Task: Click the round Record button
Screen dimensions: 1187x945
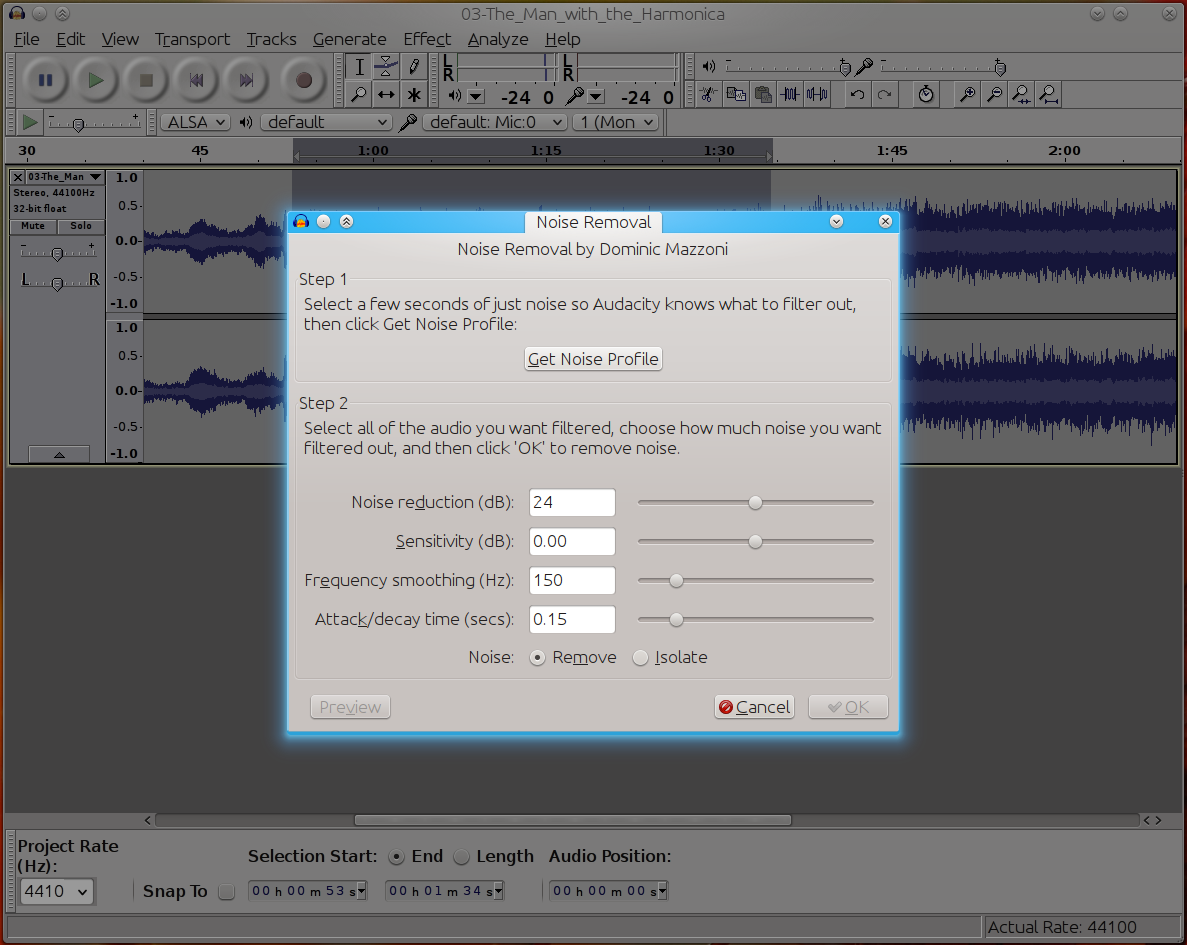Action: point(304,80)
